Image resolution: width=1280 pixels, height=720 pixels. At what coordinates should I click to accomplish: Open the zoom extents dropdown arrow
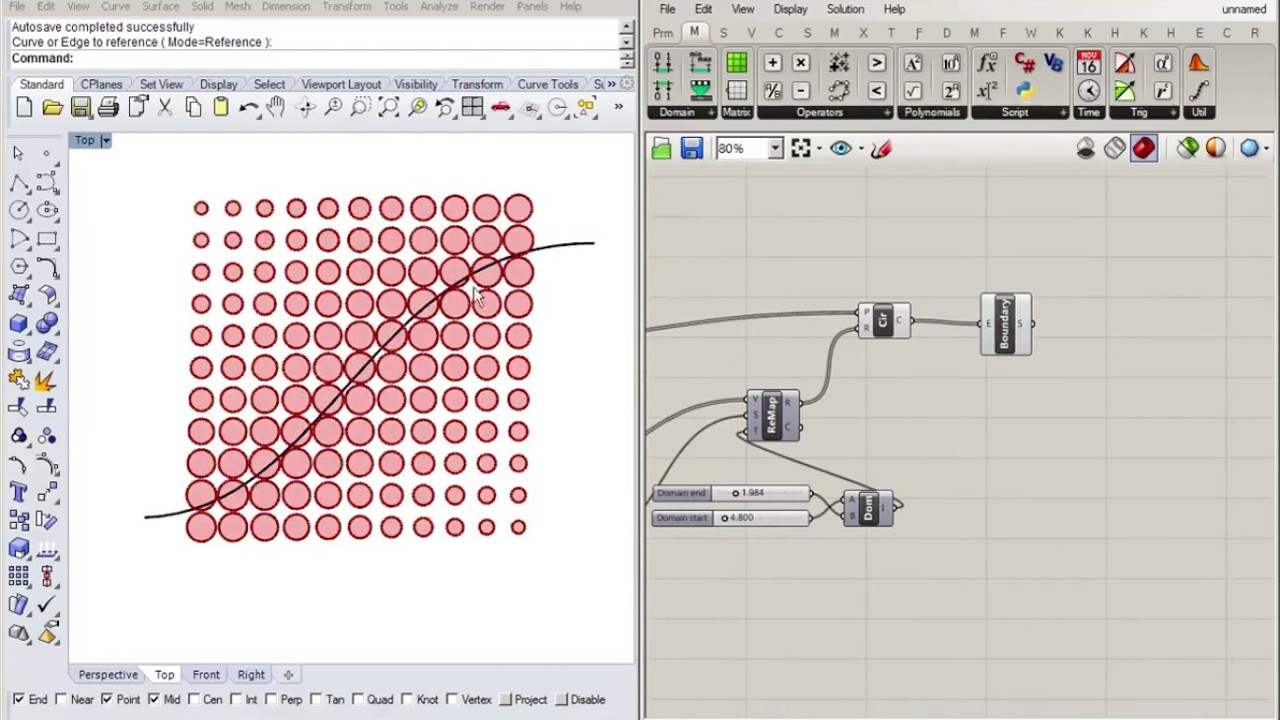[819, 149]
